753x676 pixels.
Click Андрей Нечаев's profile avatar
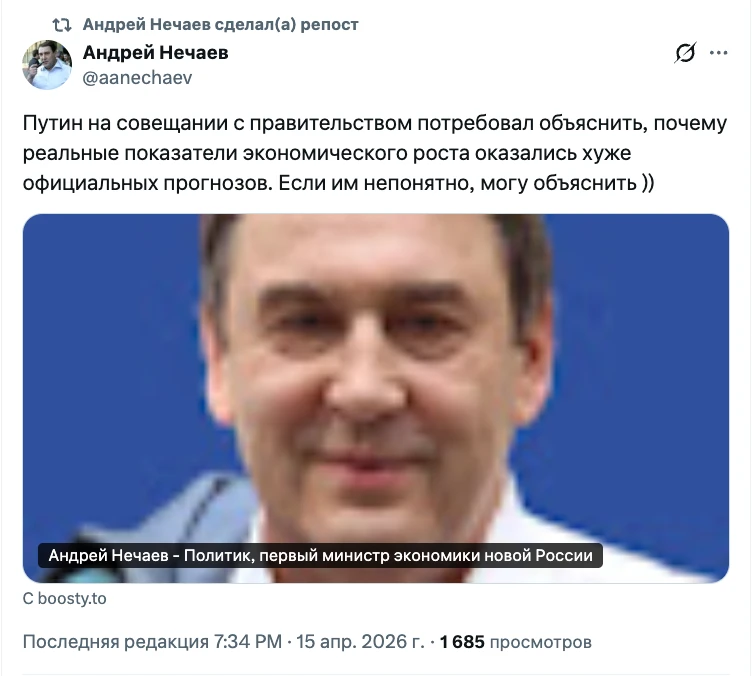[x=47, y=65]
